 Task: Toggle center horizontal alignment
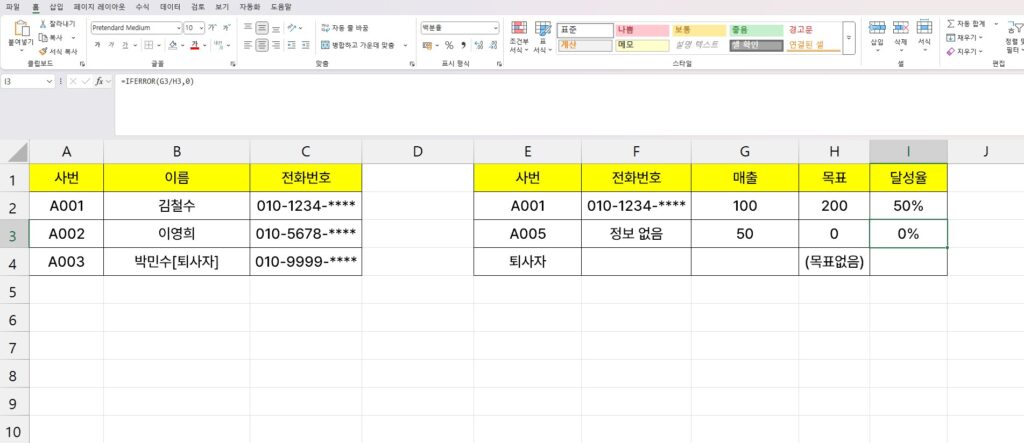click(x=262, y=45)
